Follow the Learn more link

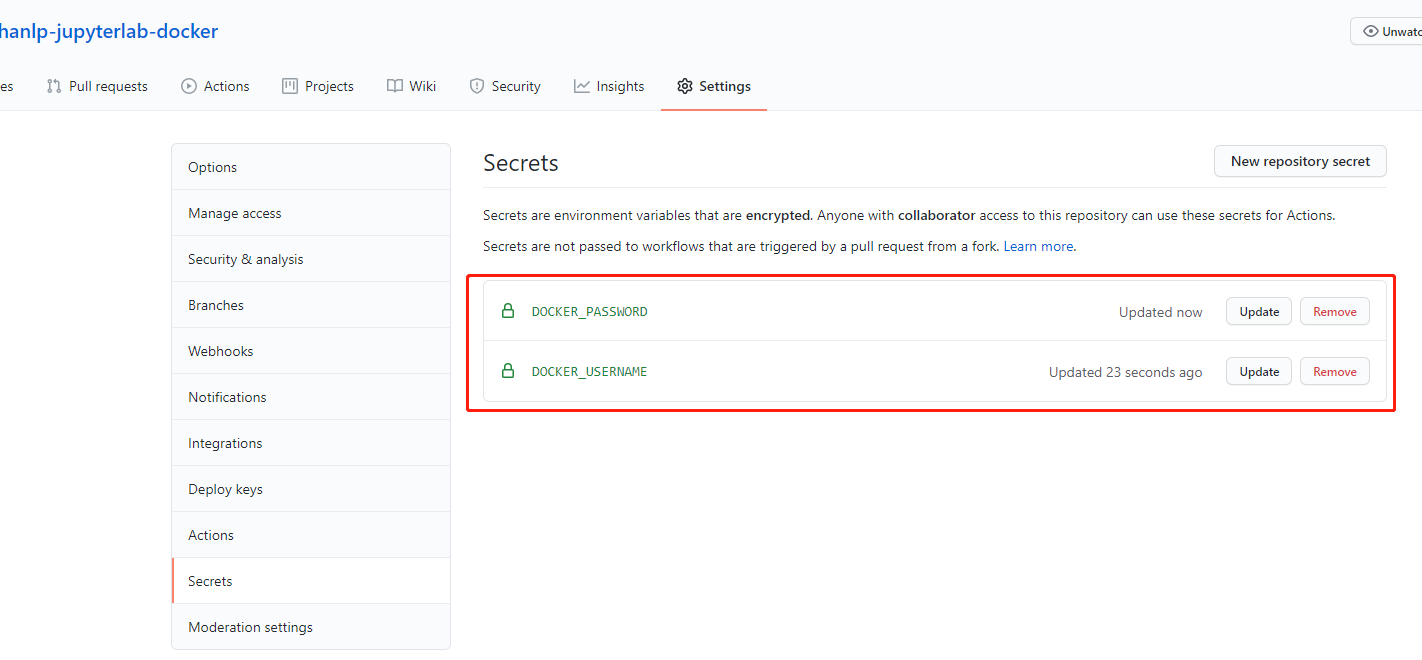[x=1038, y=246]
